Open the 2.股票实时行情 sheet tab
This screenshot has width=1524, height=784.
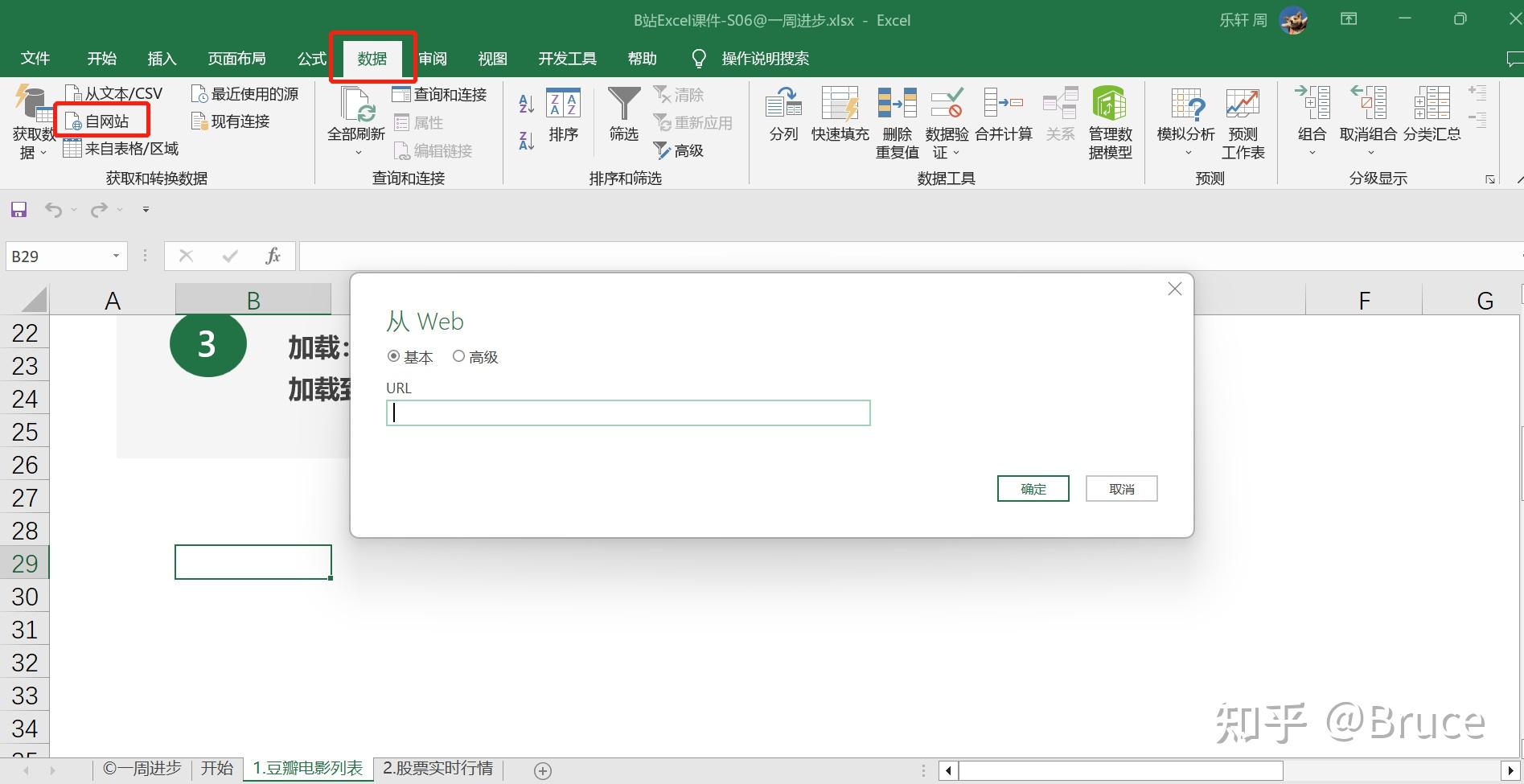point(437,768)
